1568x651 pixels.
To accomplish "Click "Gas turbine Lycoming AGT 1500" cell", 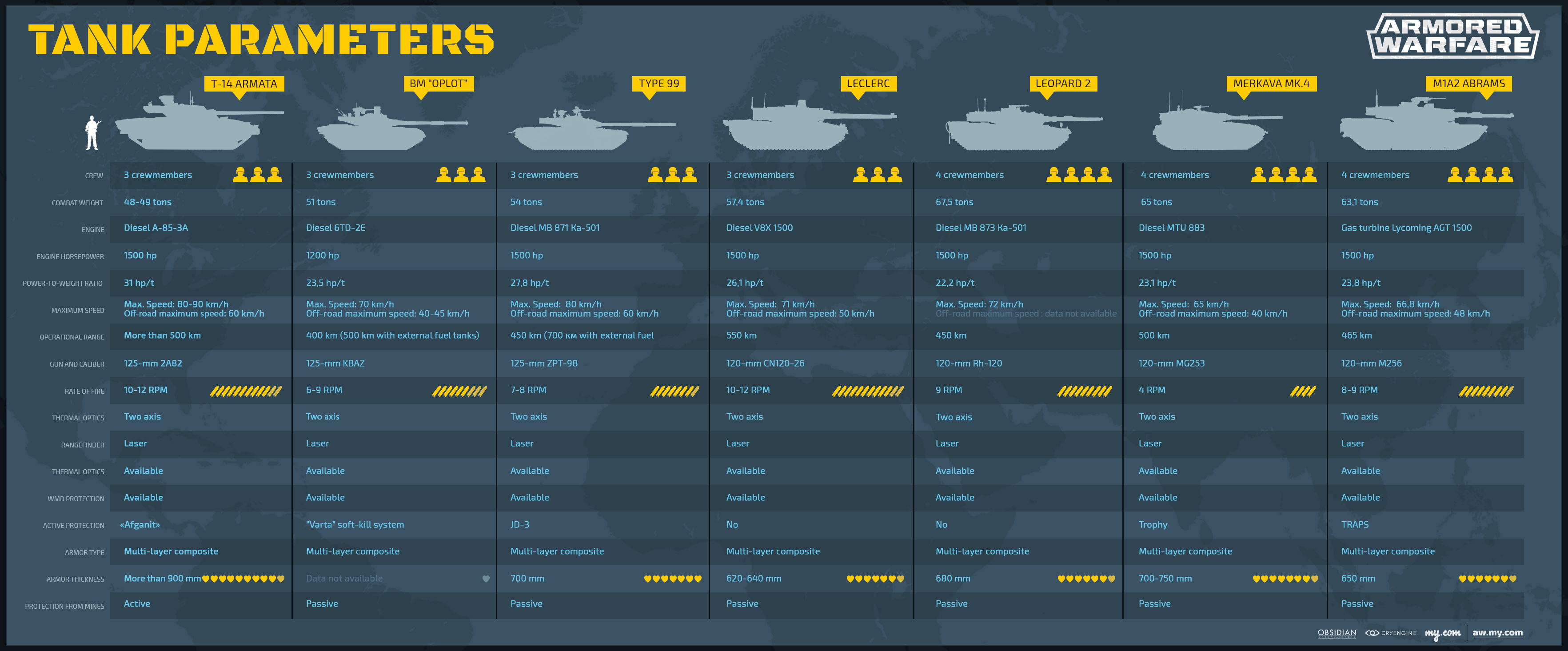I will [1406, 228].
